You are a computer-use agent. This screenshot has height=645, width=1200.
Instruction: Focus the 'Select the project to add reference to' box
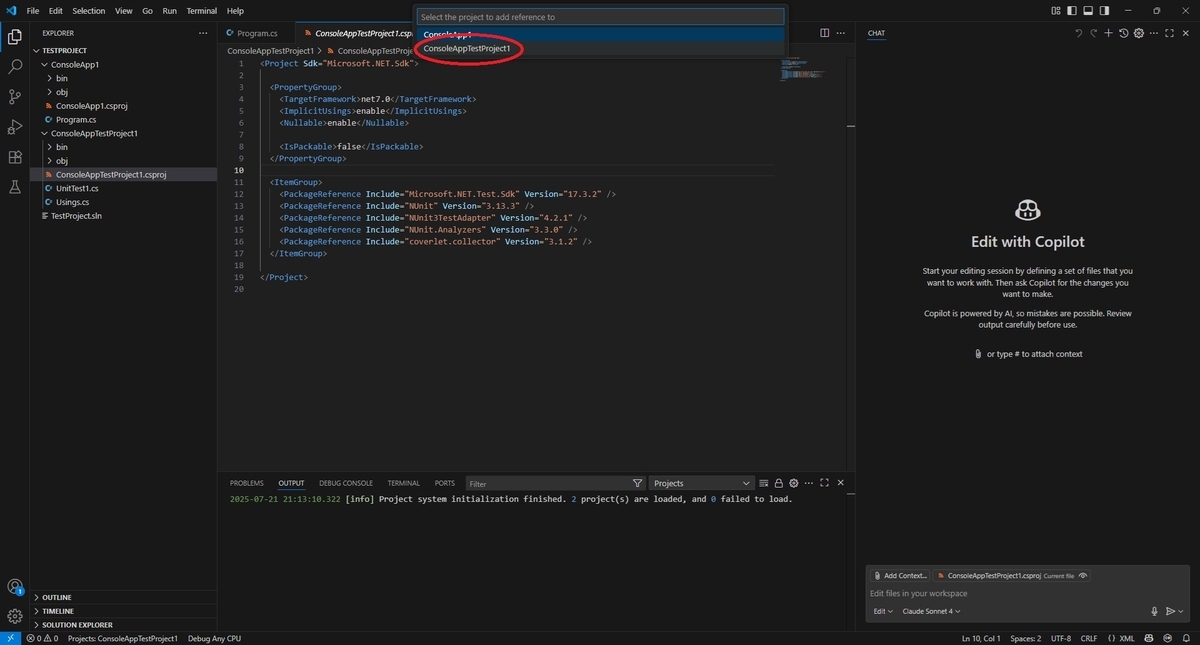click(600, 17)
